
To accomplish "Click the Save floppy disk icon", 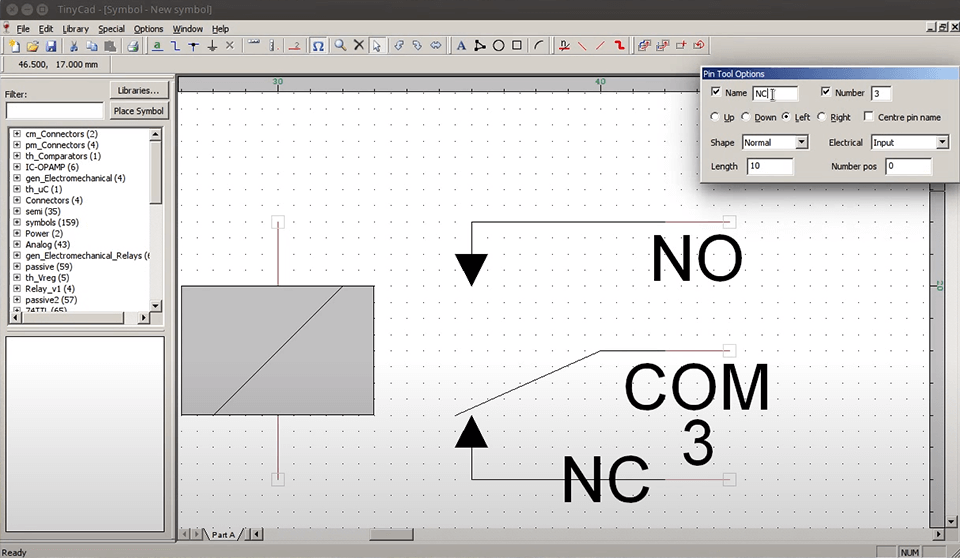I will (x=50, y=46).
